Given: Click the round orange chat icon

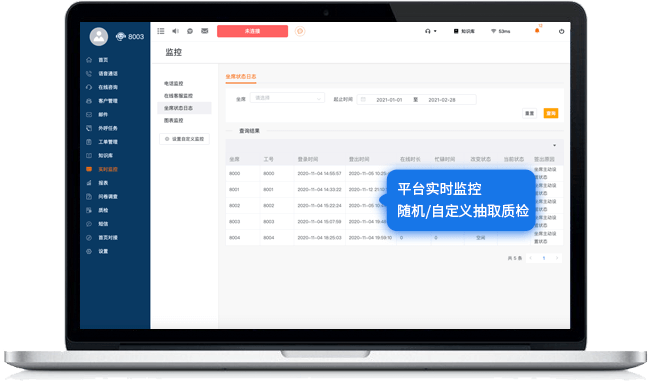Looking at the screenshot, I should pos(300,31).
